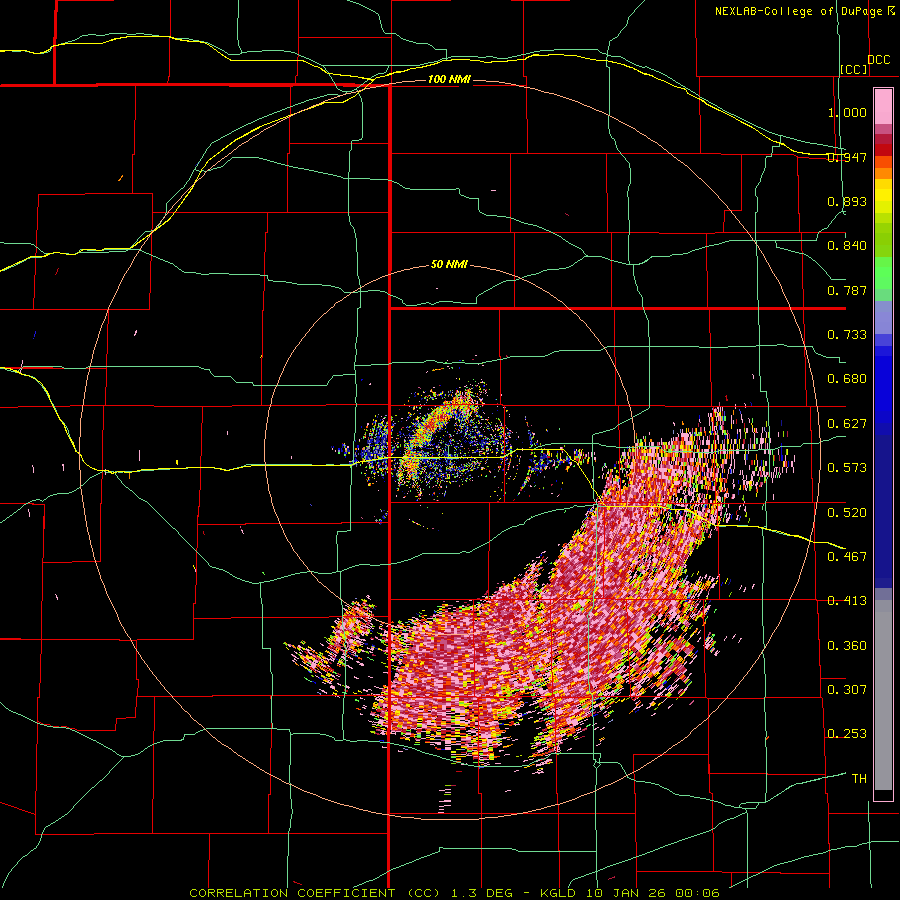900x900 pixels.
Task: Click the 0.413 scale value
Action: tap(847, 601)
